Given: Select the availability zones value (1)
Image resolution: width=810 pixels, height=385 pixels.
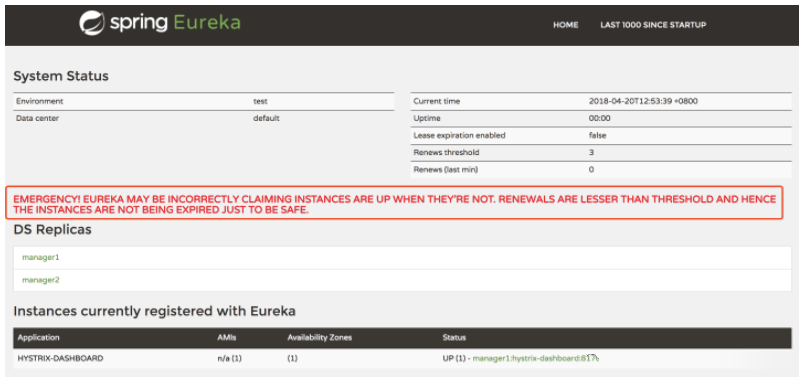Looking at the screenshot, I should click(292, 358).
